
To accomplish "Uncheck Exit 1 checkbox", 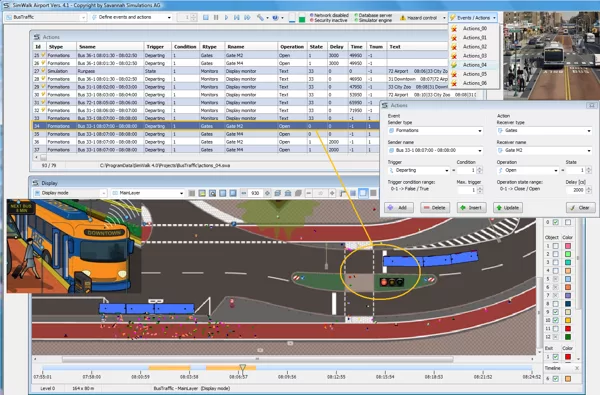I will 556,357.
